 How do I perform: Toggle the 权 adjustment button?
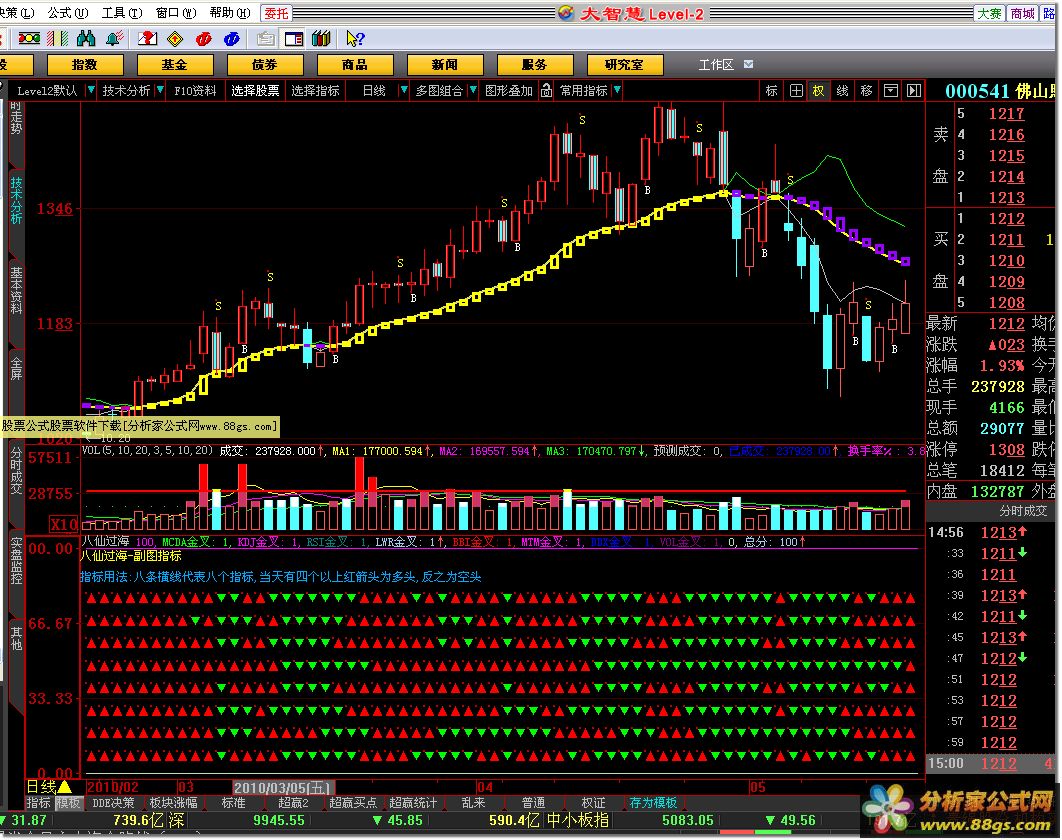click(819, 90)
